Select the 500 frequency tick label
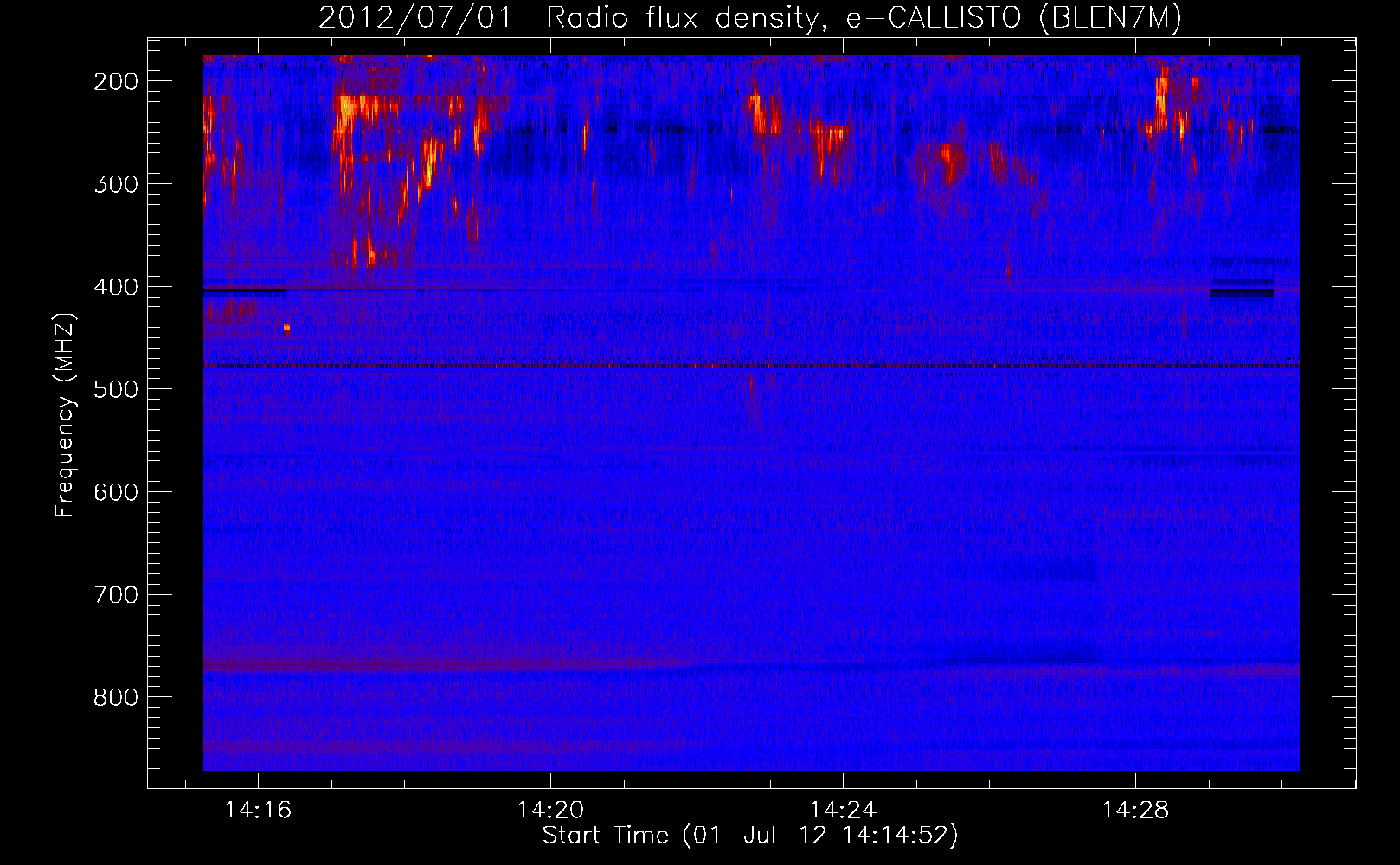This screenshot has width=1400, height=865. [x=115, y=389]
